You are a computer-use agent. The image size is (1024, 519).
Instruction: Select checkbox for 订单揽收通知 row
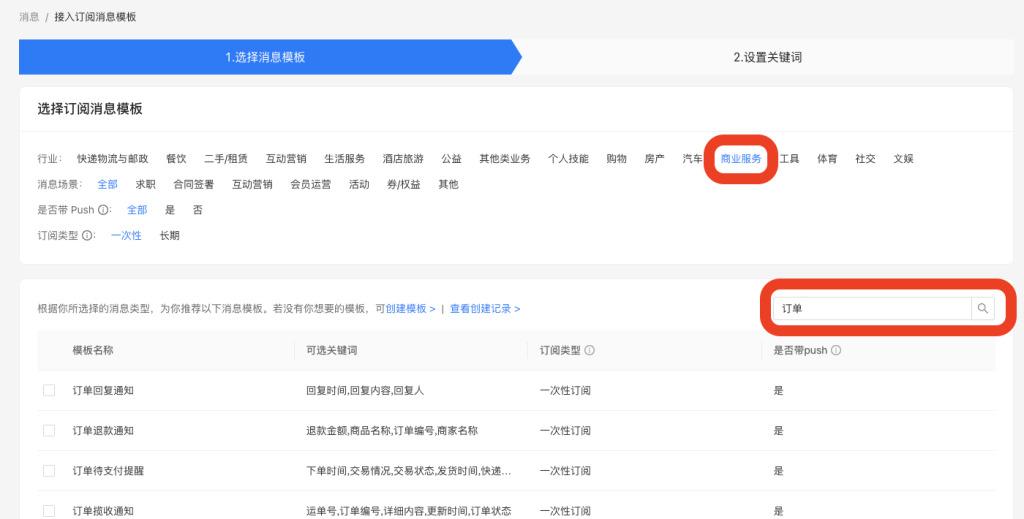(x=49, y=510)
